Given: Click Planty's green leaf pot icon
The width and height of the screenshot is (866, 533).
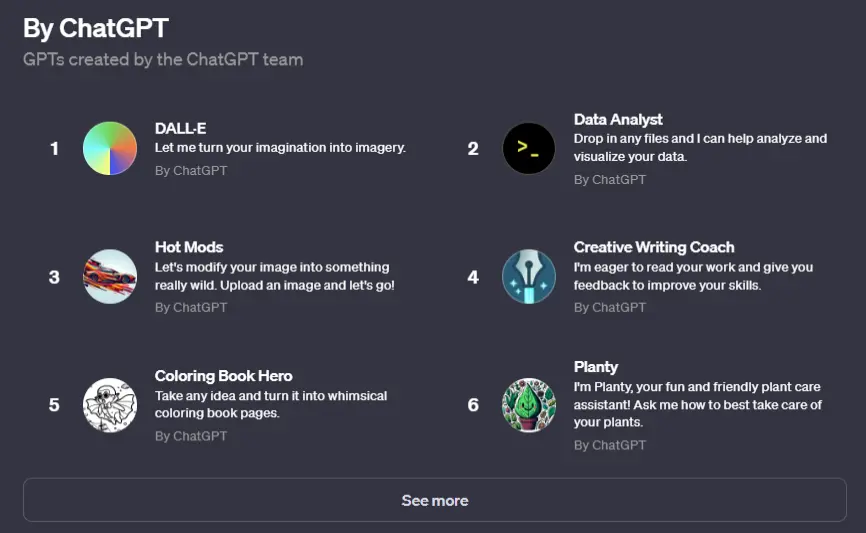Looking at the screenshot, I should point(529,405).
